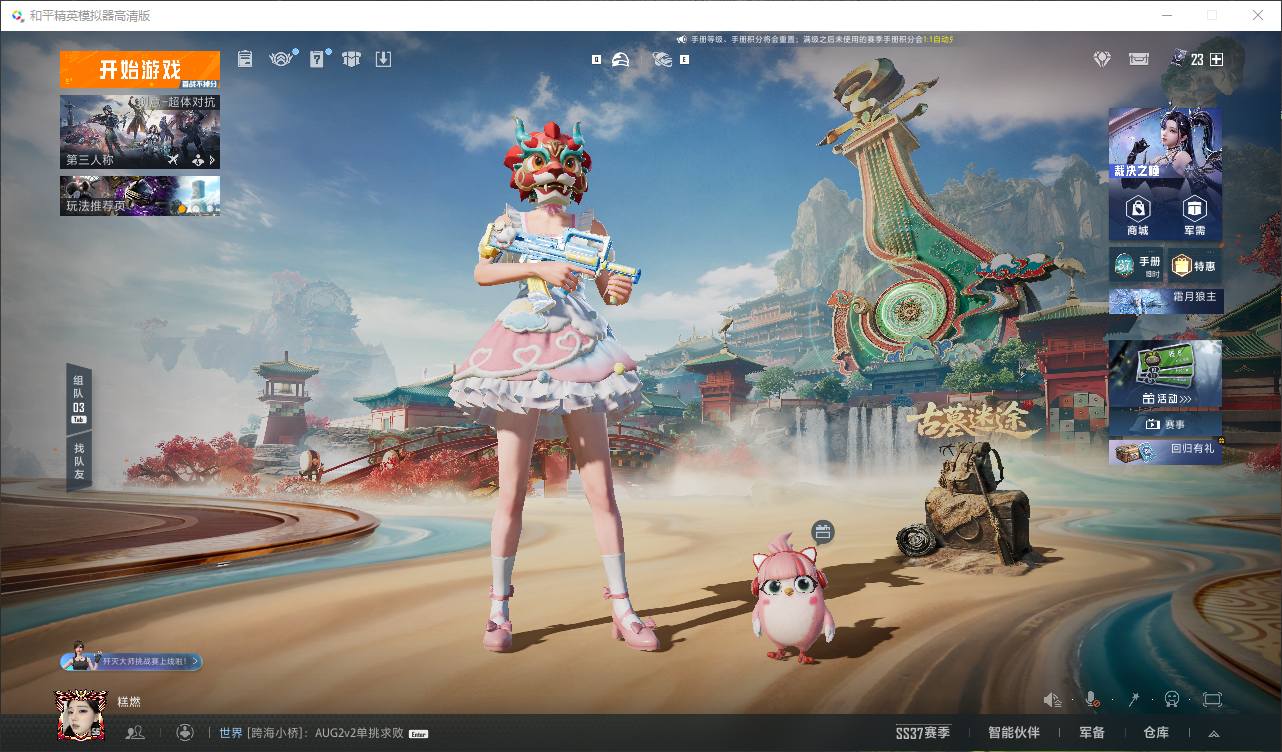Open the magic wand effects icon
Screen dimensions: 1282x752
(1133, 699)
